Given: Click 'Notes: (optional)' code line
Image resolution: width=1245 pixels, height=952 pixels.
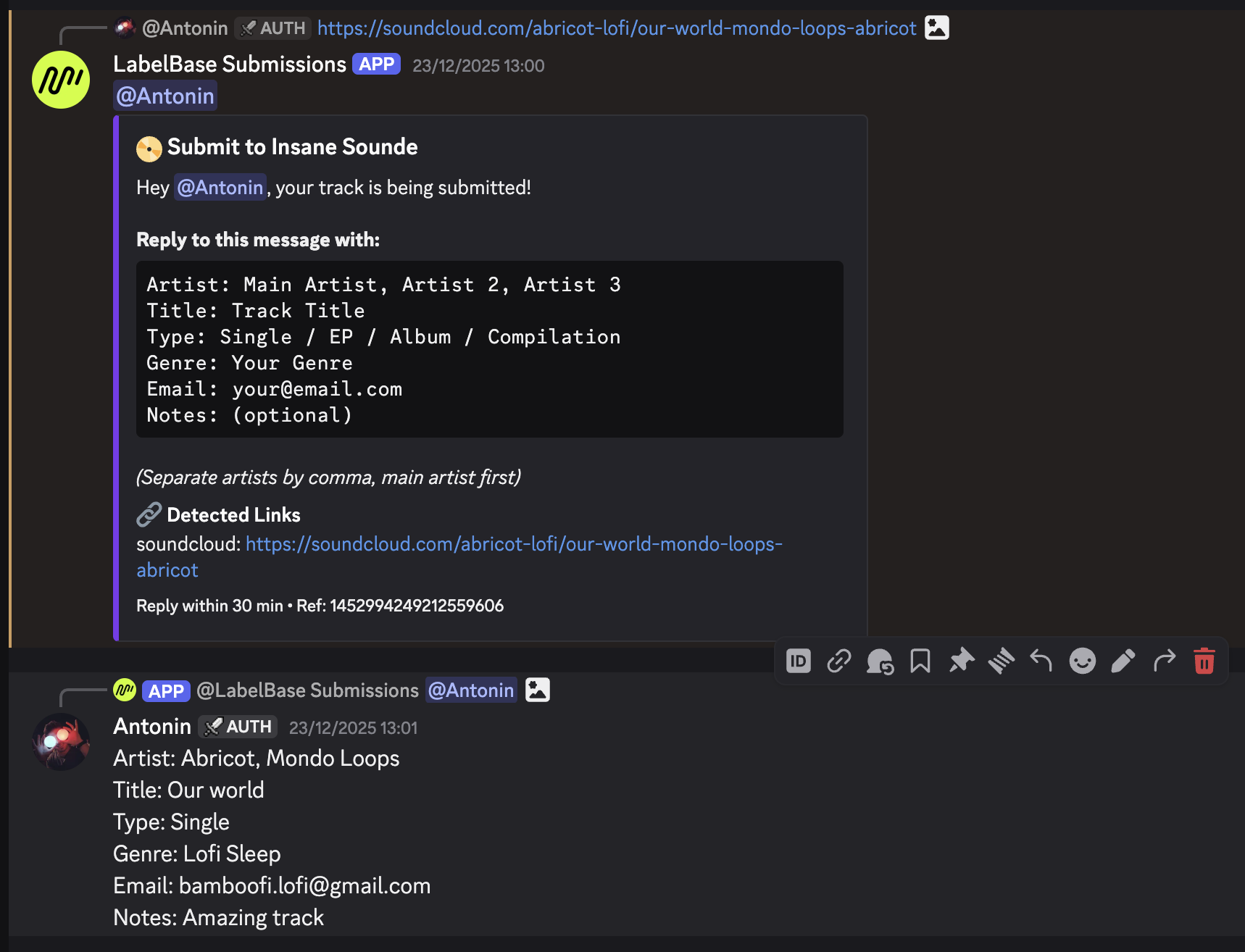Looking at the screenshot, I should tap(249, 414).
